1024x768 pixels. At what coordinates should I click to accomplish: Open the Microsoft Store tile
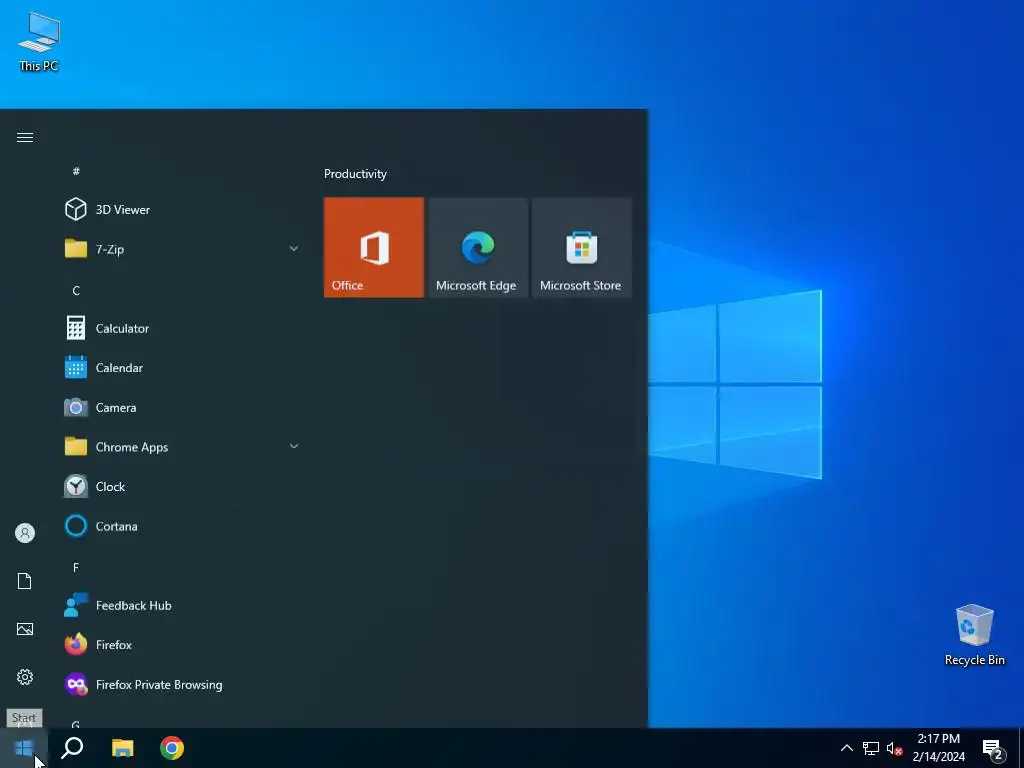[582, 248]
